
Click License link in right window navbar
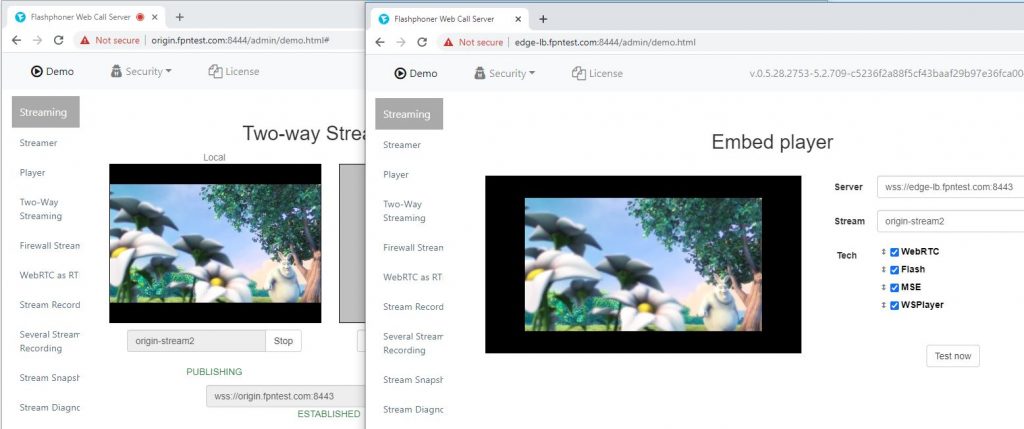(597, 73)
